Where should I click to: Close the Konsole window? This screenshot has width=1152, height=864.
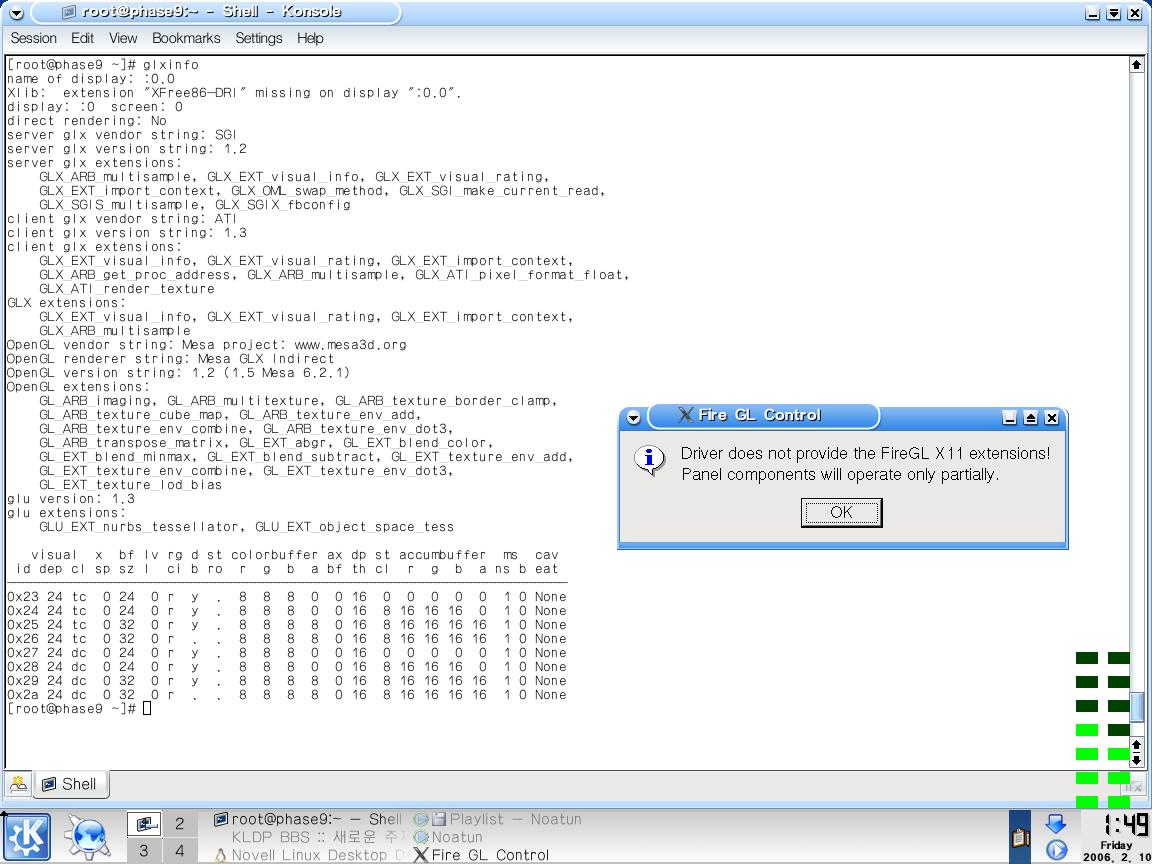pos(1135,13)
